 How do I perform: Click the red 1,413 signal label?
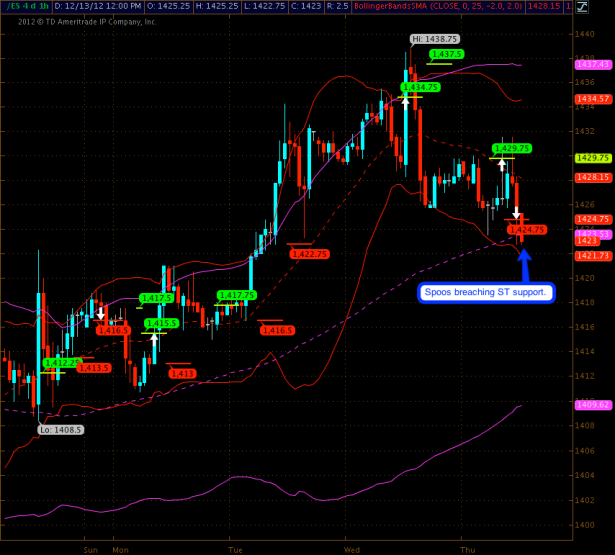(182, 373)
